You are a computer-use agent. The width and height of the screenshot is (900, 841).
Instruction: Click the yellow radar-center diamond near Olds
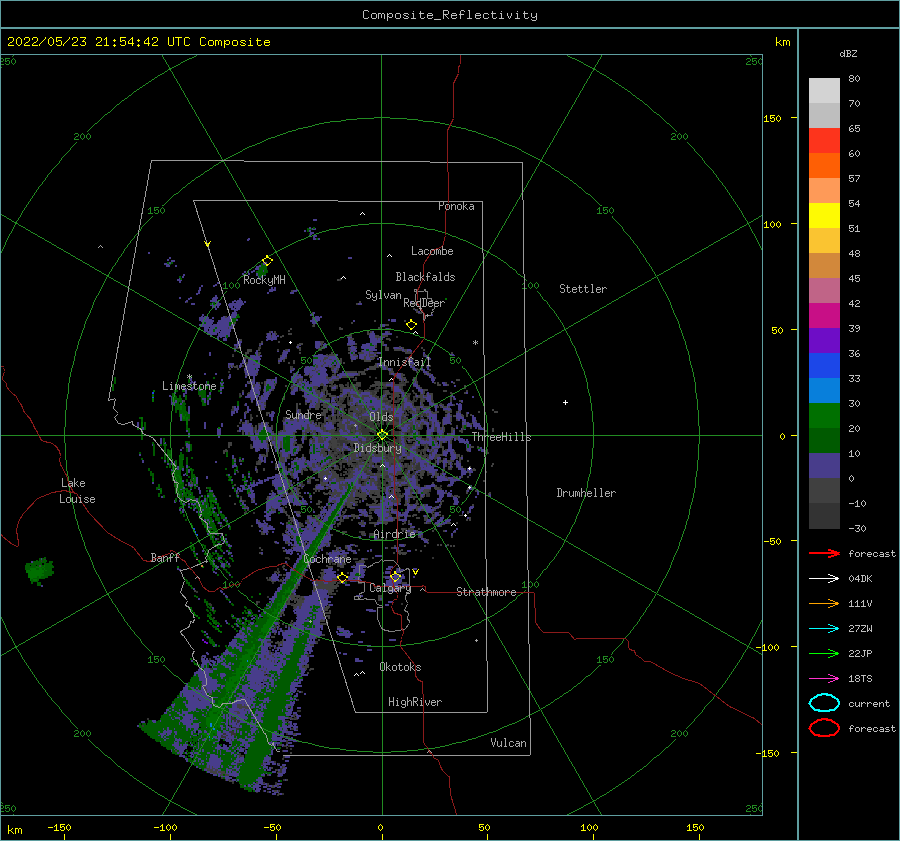point(382,435)
